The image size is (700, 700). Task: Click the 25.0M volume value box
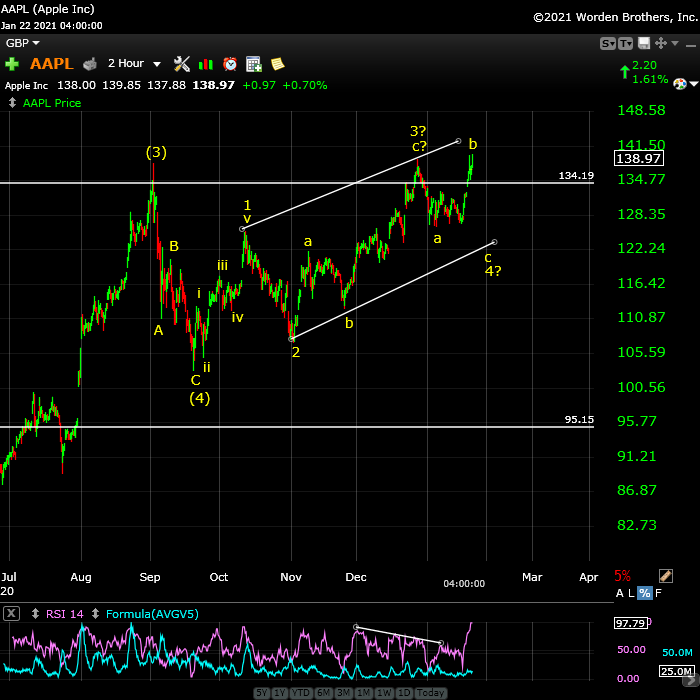(x=676, y=671)
